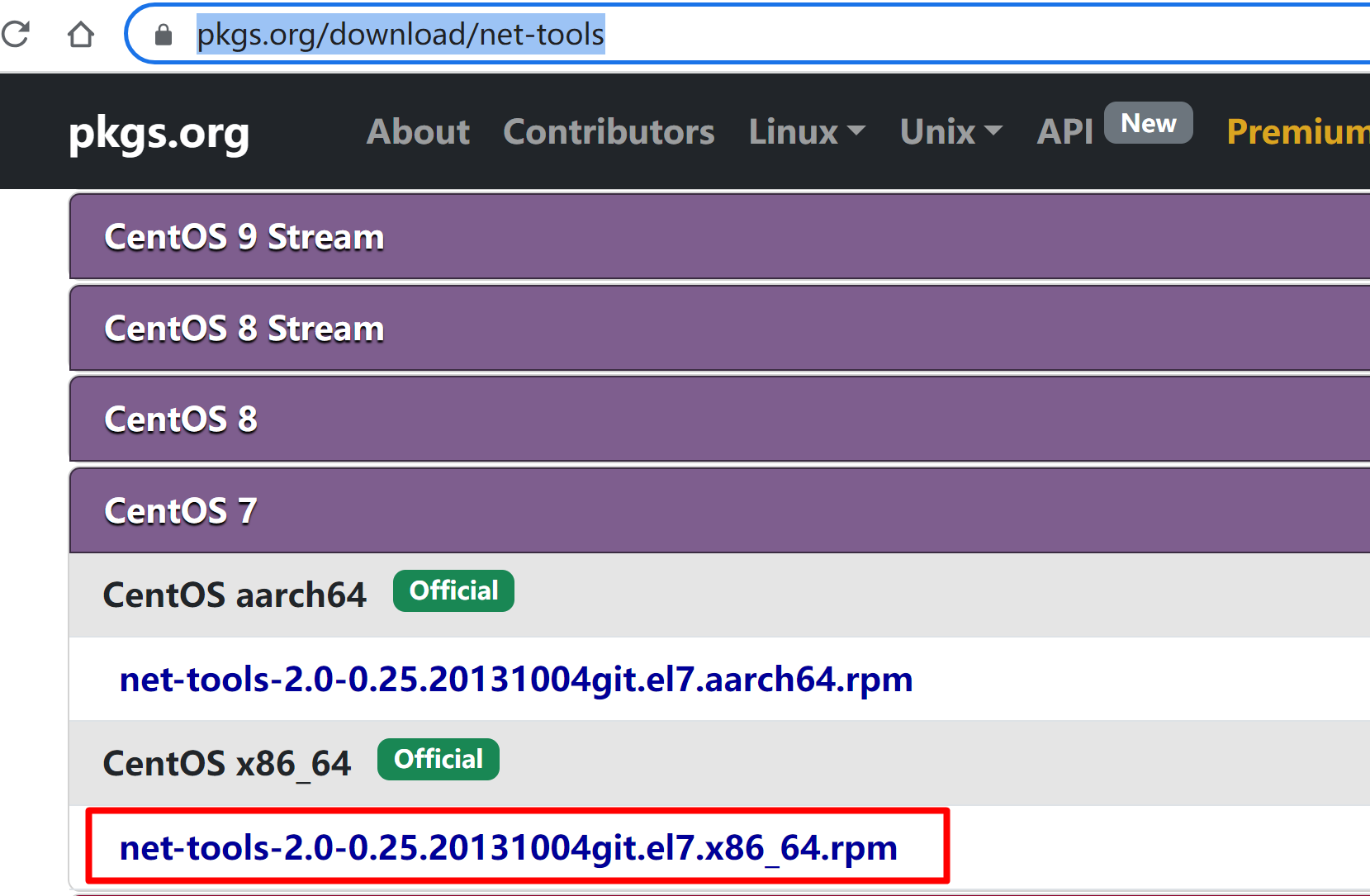The width and height of the screenshot is (1370, 896).
Task: Open the API nav item
Action: pyautogui.click(x=1065, y=131)
